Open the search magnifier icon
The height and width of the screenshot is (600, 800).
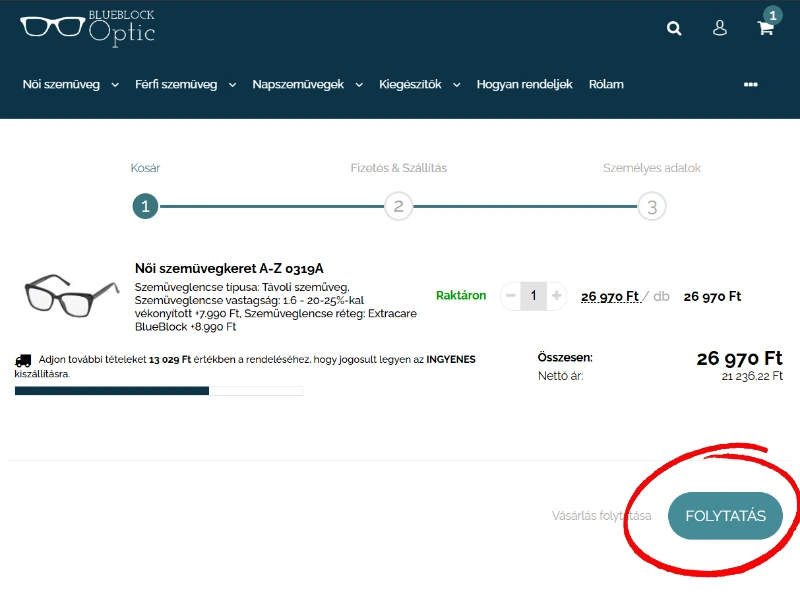[674, 28]
